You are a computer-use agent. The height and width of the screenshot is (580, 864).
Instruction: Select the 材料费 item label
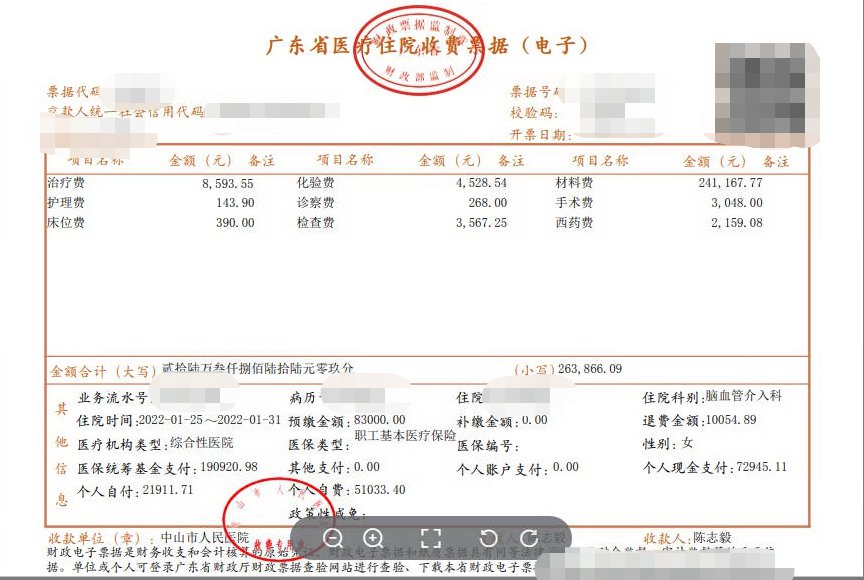pos(574,183)
